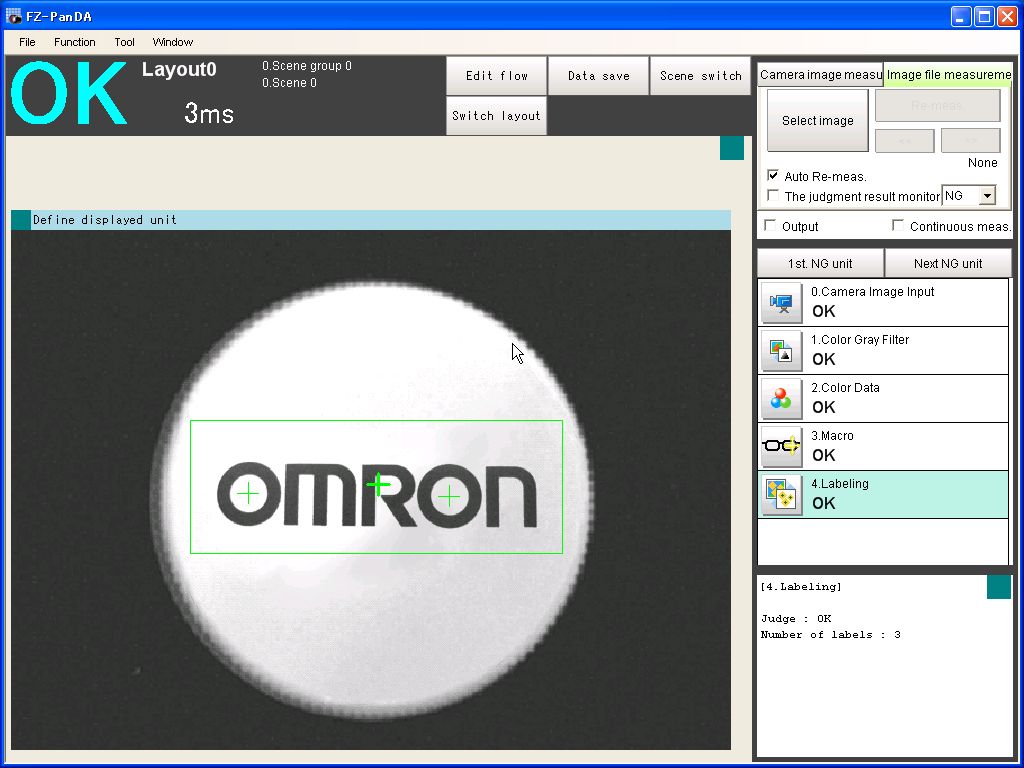This screenshot has height=768, width=1024.
Task: Switch to Image file measurement tab
Action: click(948, 74)
